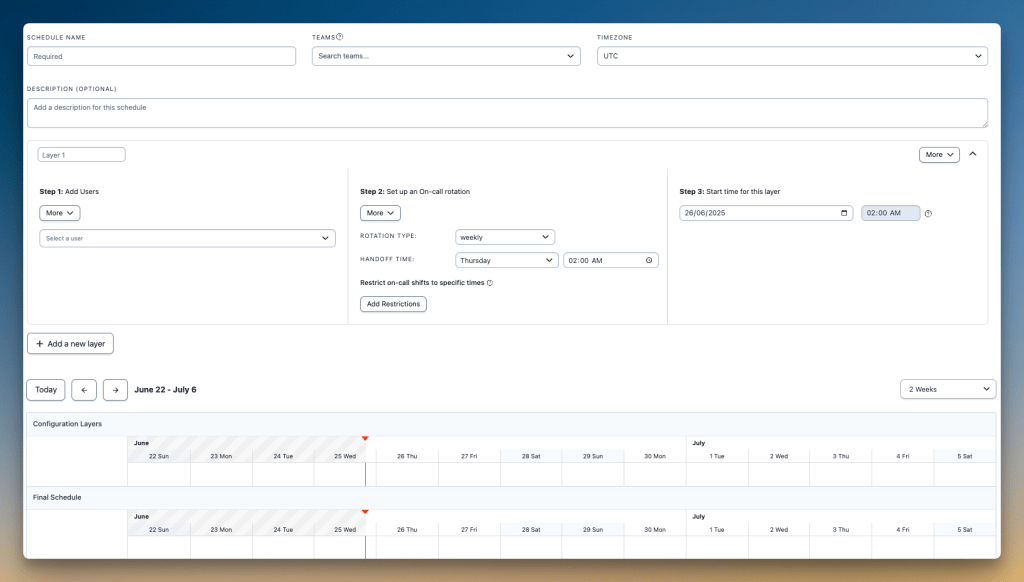Jump to Today in the schedule view

[45, 389]
